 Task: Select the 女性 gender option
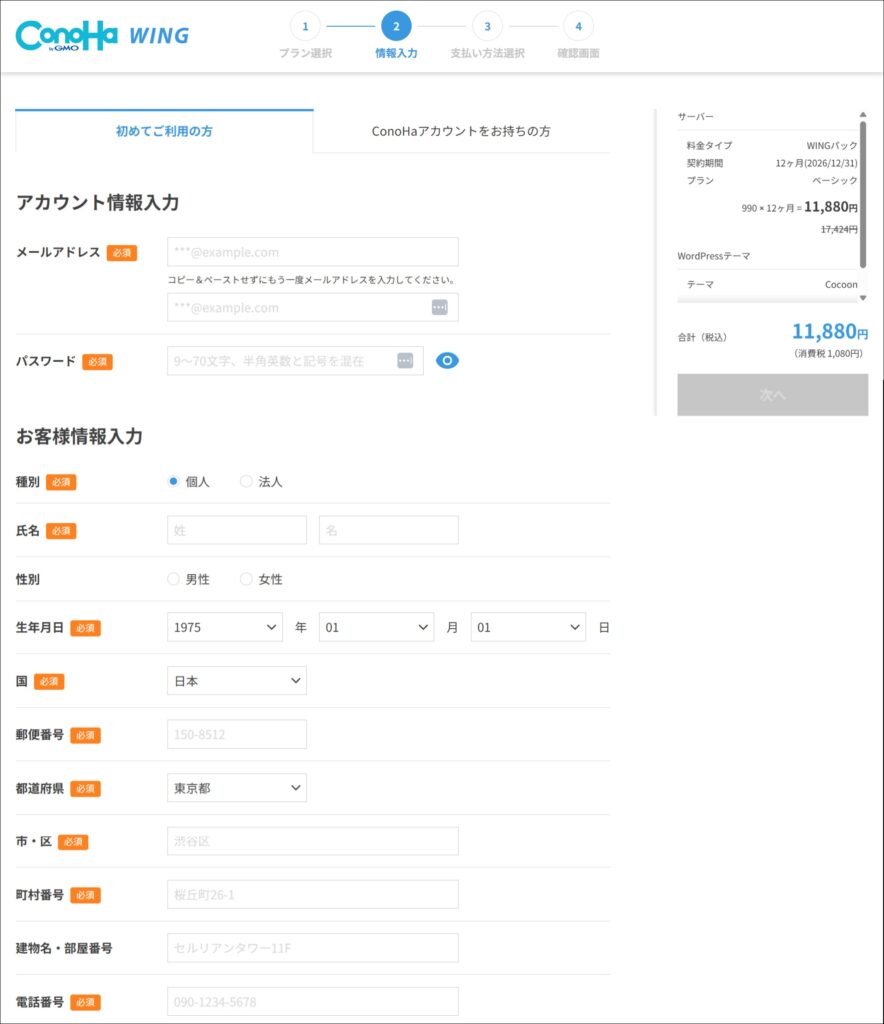246,580
